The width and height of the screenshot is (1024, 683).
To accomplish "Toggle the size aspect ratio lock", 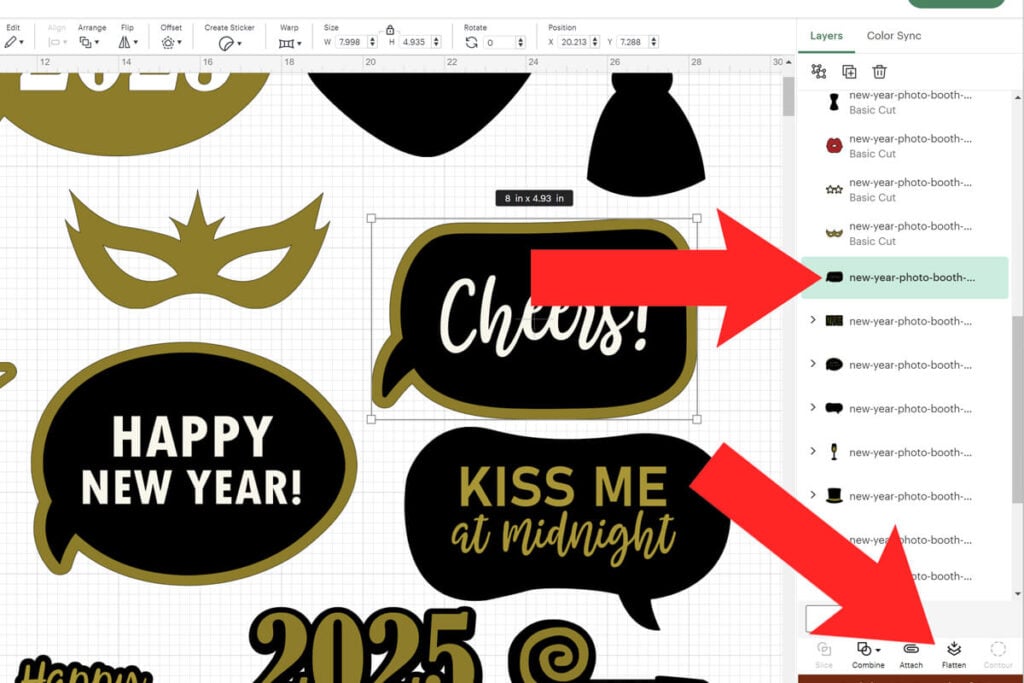I will click(390, 30).
